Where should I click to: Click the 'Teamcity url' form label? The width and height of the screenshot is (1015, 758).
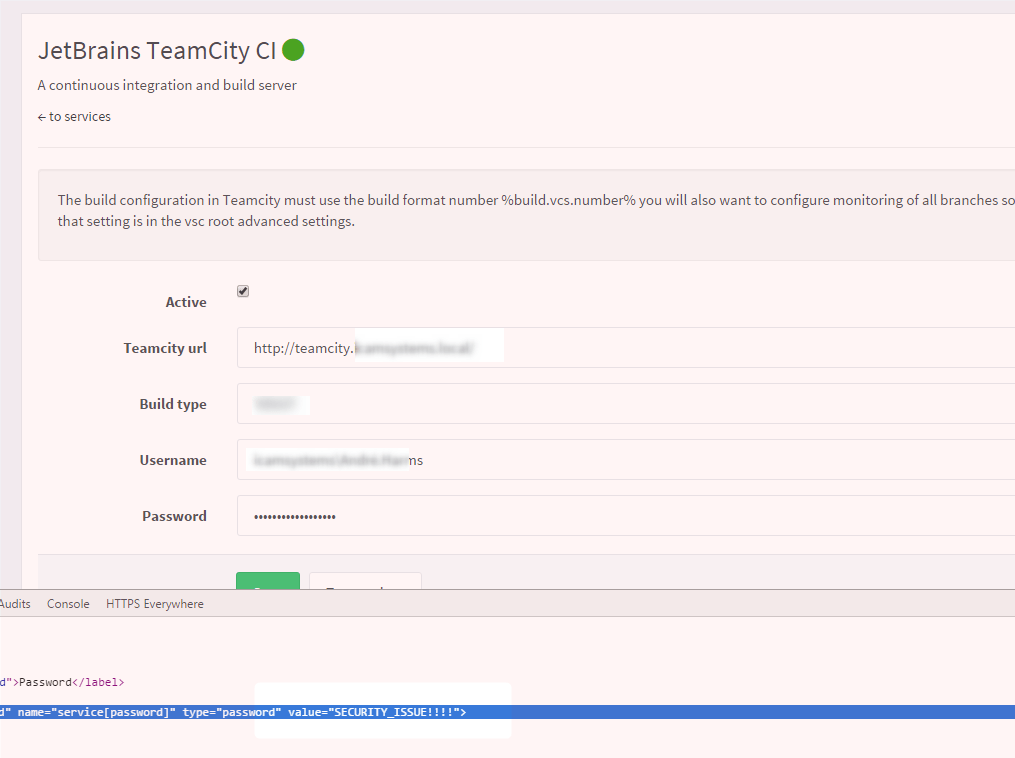point(165,348)
